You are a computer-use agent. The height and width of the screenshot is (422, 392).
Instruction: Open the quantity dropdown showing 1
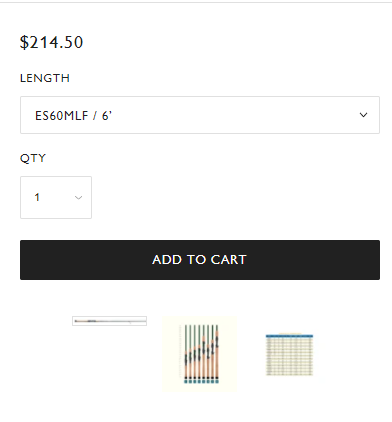pos(56,197)
